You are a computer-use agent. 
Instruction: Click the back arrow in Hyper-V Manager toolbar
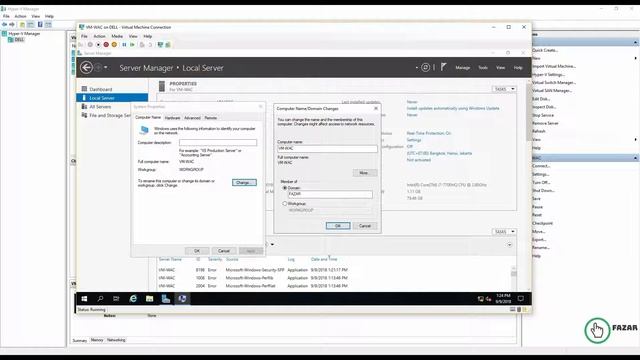tap(4, 24)
